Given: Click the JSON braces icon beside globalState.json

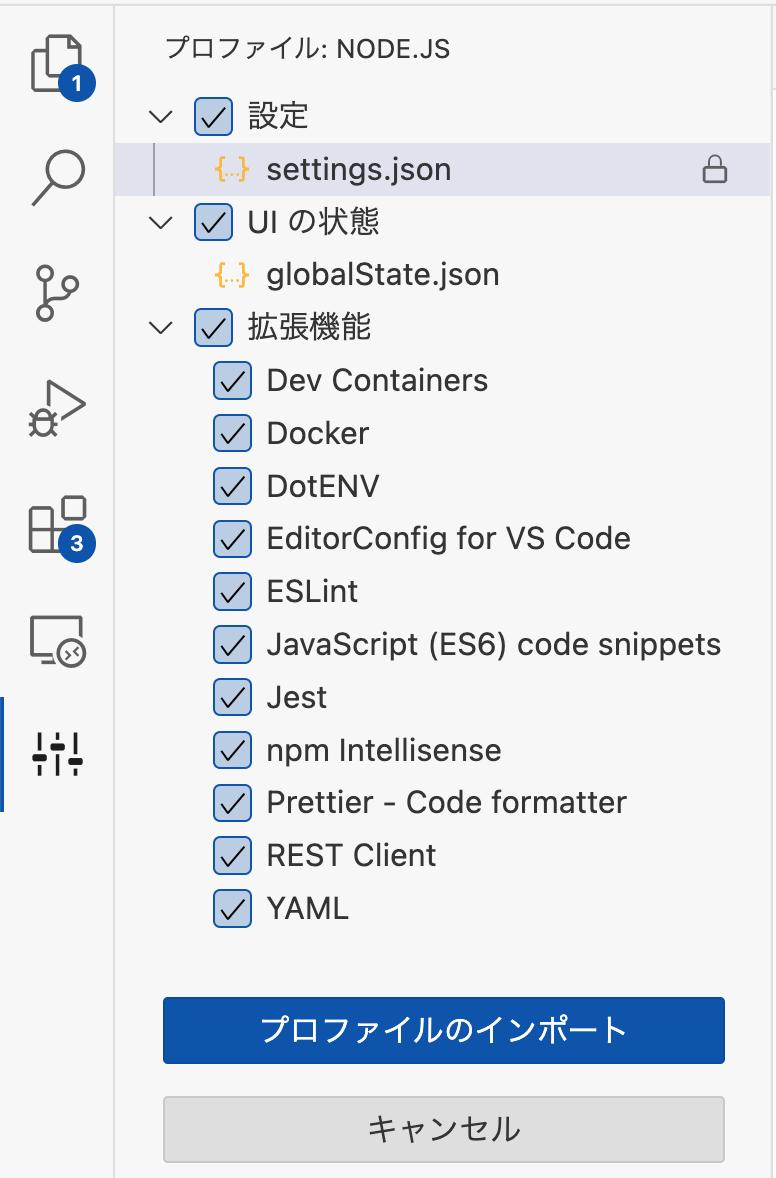Looking at the screenshot, I should pyautogui.click(x=231, y=275).
